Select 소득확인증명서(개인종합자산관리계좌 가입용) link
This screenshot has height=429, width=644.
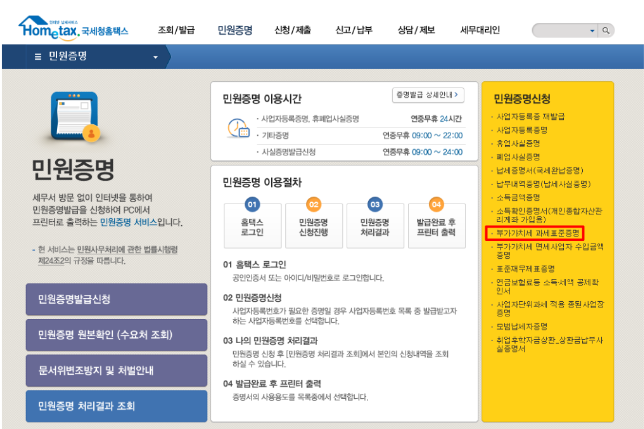pyautogui.click(x=549, y=215)
